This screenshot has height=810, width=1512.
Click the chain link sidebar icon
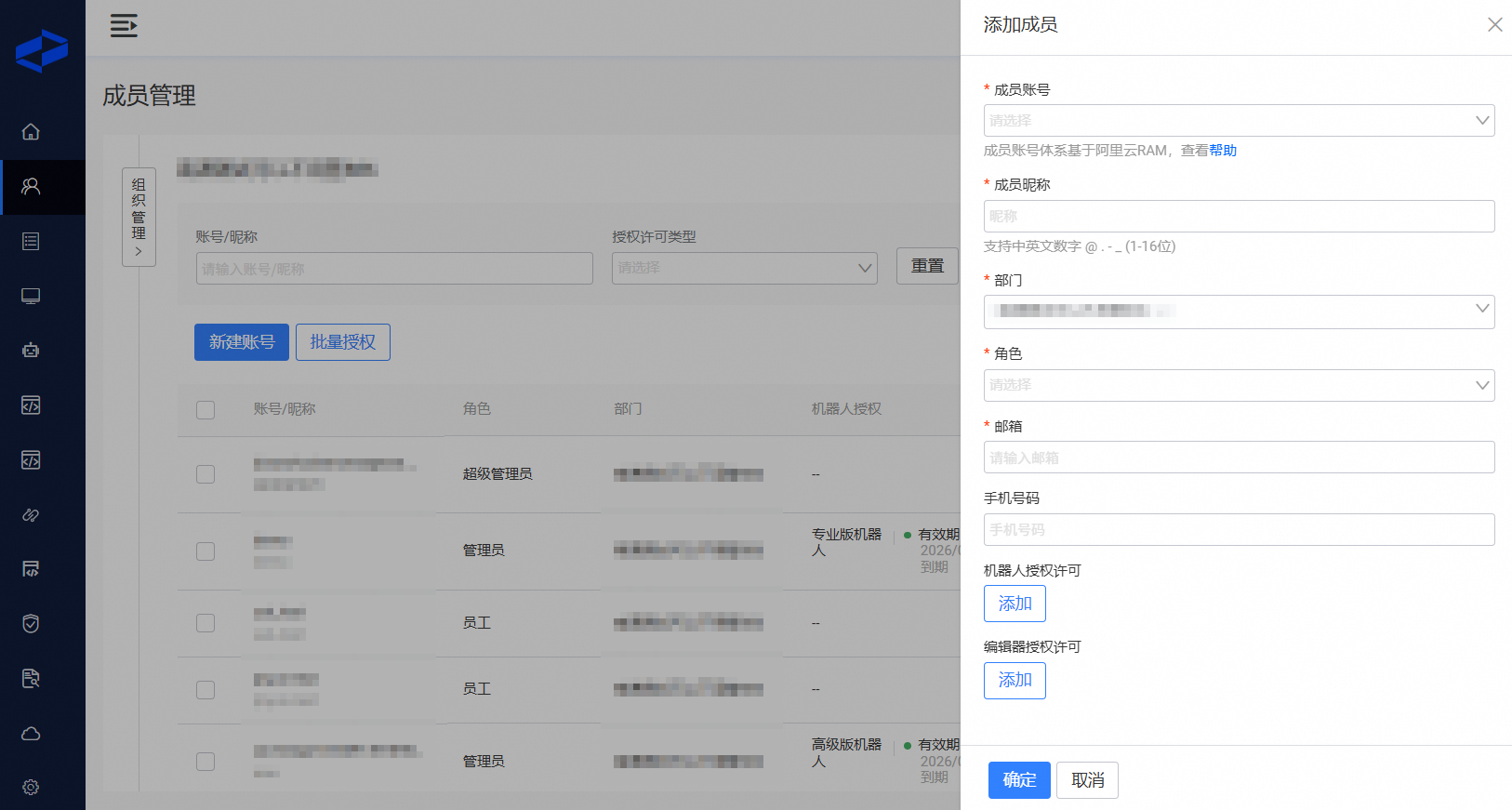click(31, 515)
